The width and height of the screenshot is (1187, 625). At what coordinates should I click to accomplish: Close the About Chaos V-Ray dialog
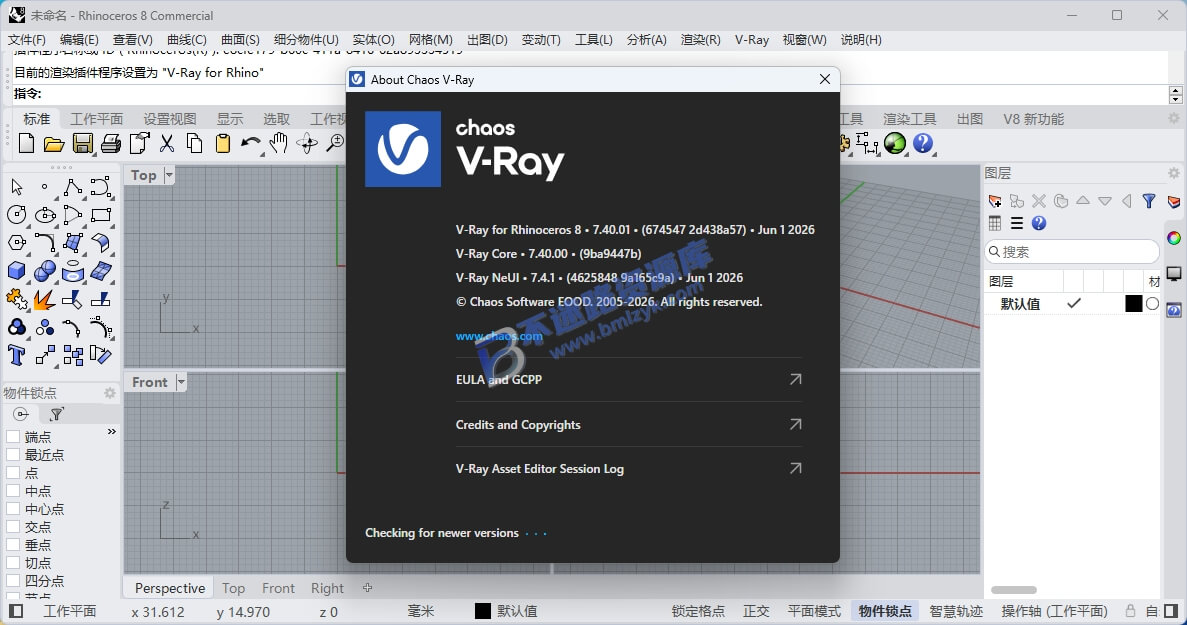tap(824, 79)
